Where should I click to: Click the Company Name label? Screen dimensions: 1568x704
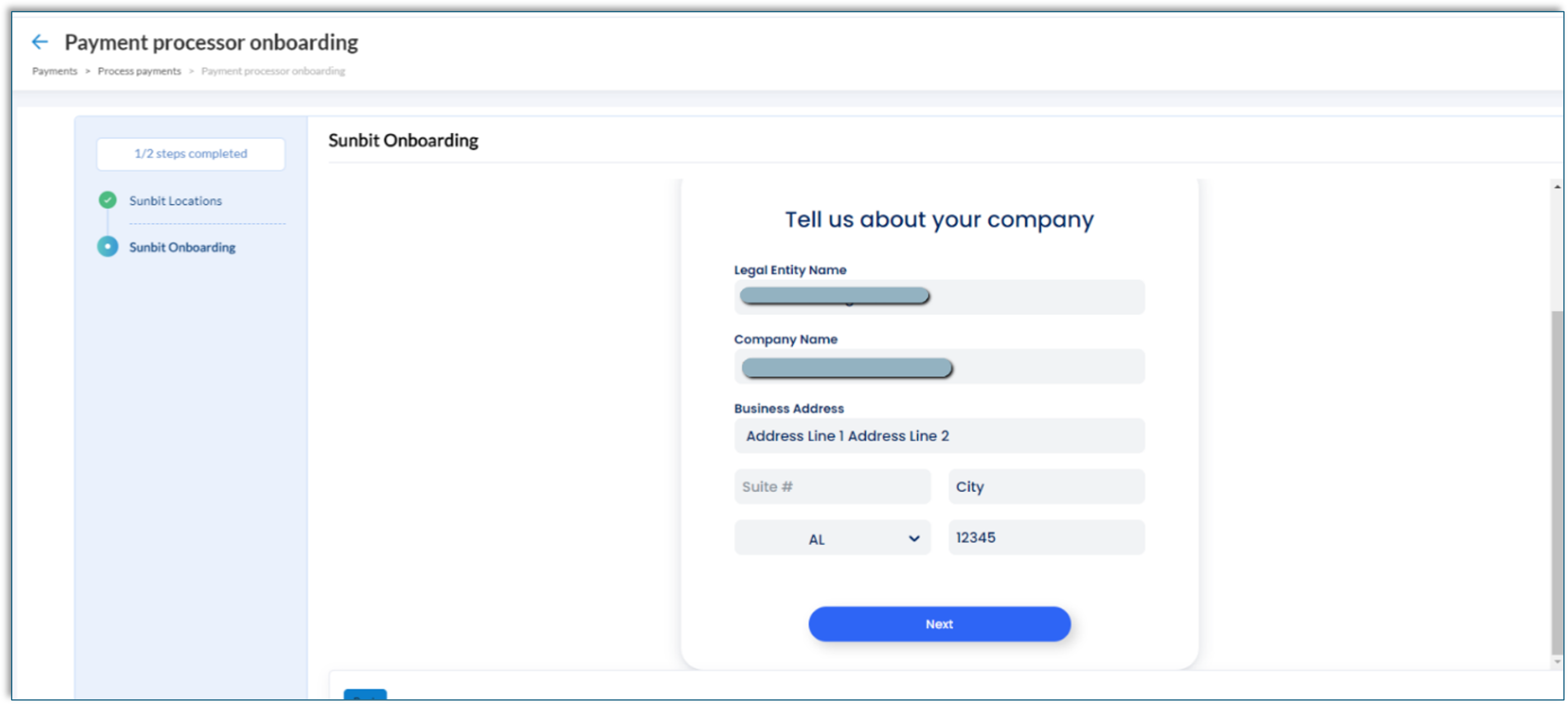pyautogui.click(x=786, y=339)
